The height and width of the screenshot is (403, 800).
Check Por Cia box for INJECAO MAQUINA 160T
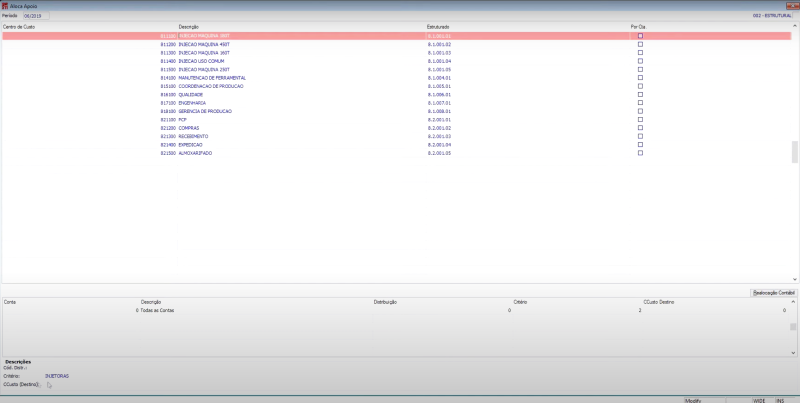click(640, 53)
